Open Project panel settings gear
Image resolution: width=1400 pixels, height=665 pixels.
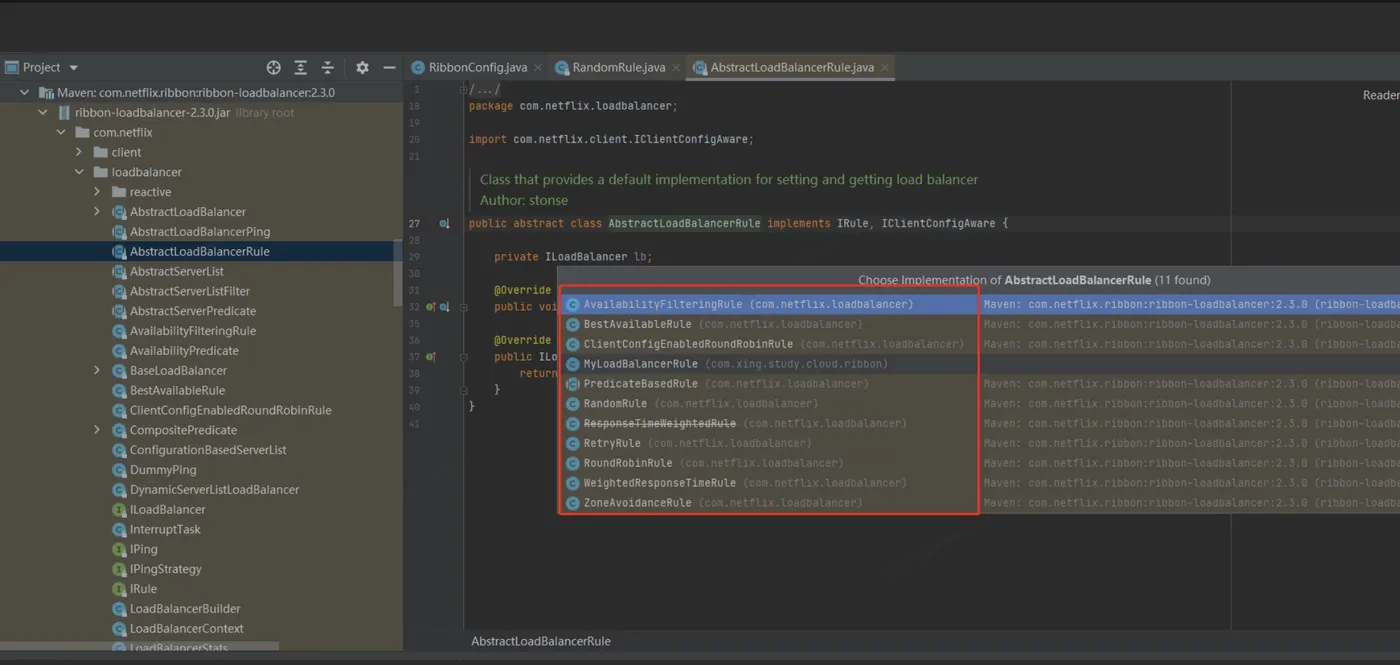pyautogui.click(x=362, y=67)
